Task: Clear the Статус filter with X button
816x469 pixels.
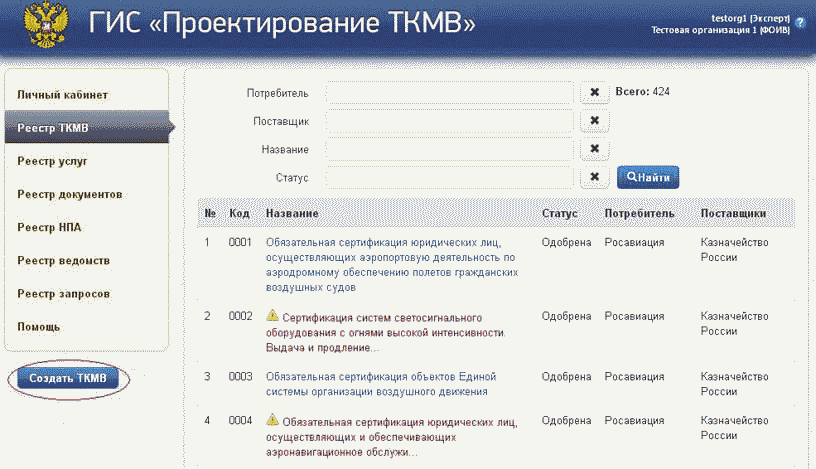Action: coord(594,177)
